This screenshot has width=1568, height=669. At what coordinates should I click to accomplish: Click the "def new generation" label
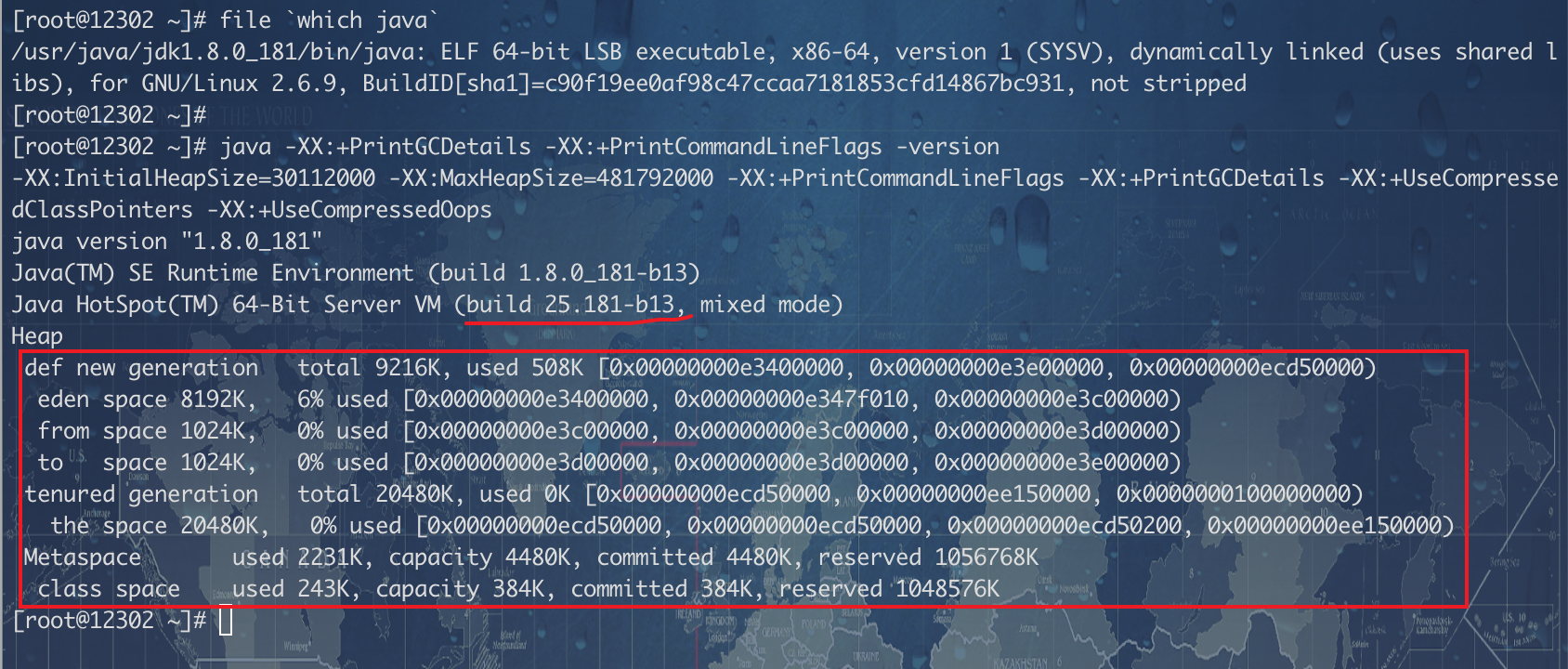(x=141, y=368)
